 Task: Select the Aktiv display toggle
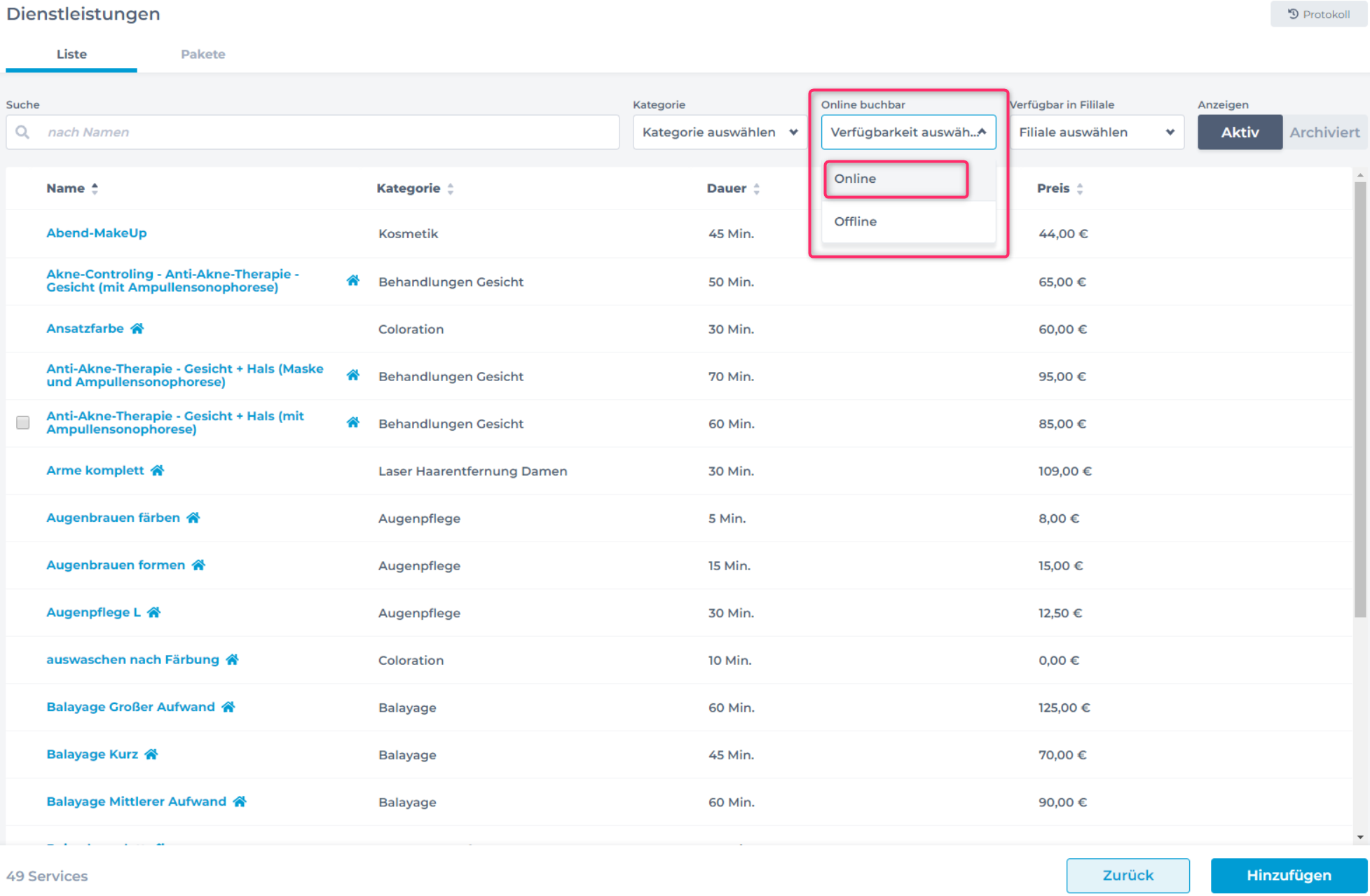(1239, 132)
